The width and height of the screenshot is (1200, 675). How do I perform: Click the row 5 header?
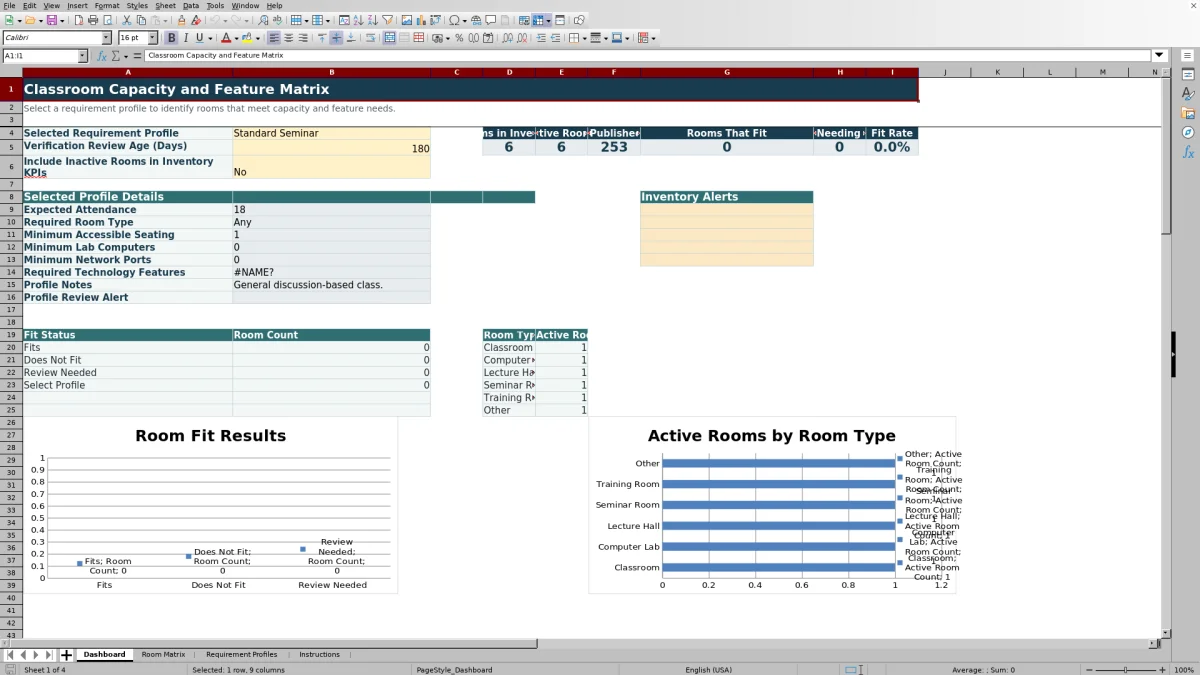click(x=11, y=146)
